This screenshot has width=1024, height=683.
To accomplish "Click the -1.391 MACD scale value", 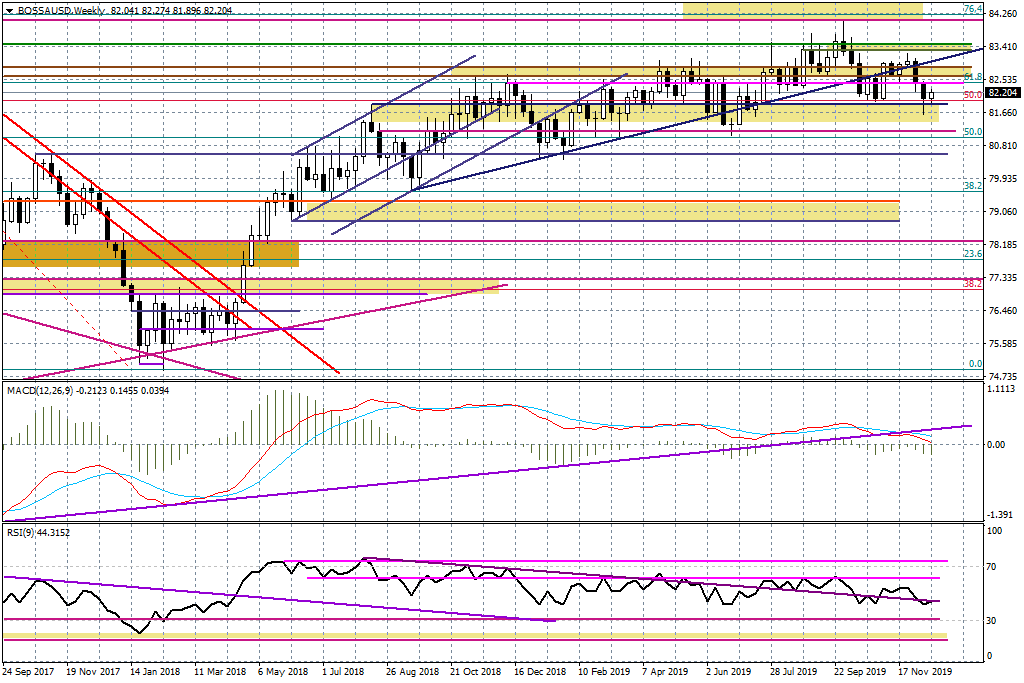I will click(x=1000, y=515).
